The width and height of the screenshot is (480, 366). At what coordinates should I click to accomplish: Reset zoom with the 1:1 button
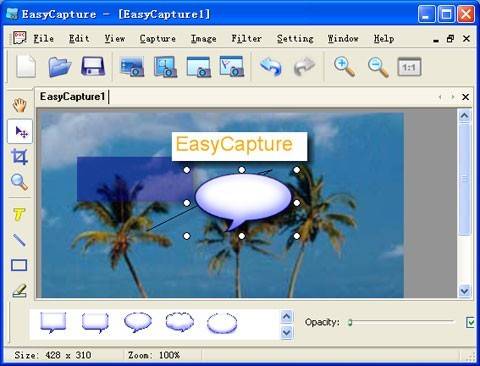coord(409,67)
